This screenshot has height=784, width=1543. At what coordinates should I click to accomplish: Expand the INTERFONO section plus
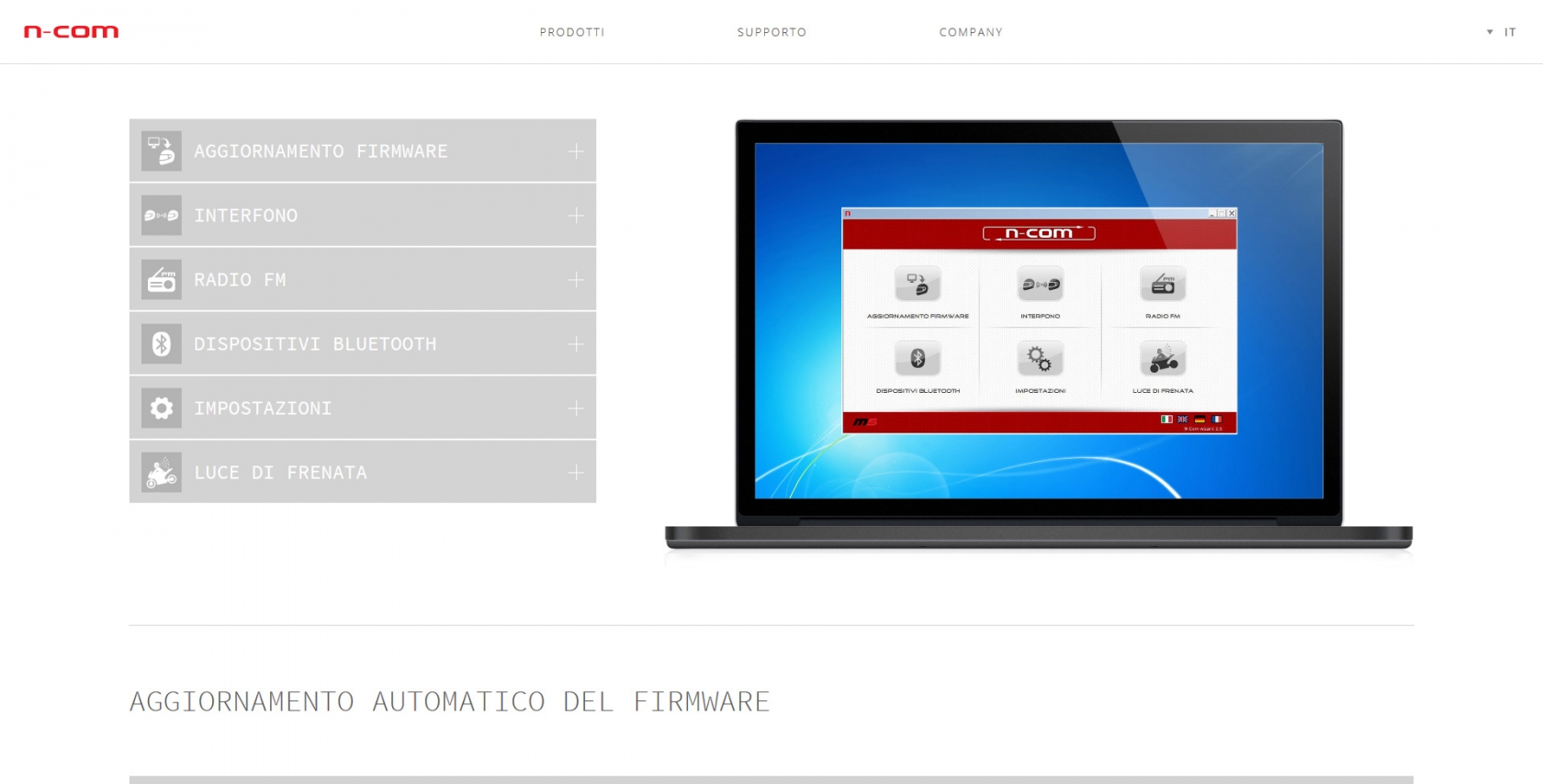[576, 215]
